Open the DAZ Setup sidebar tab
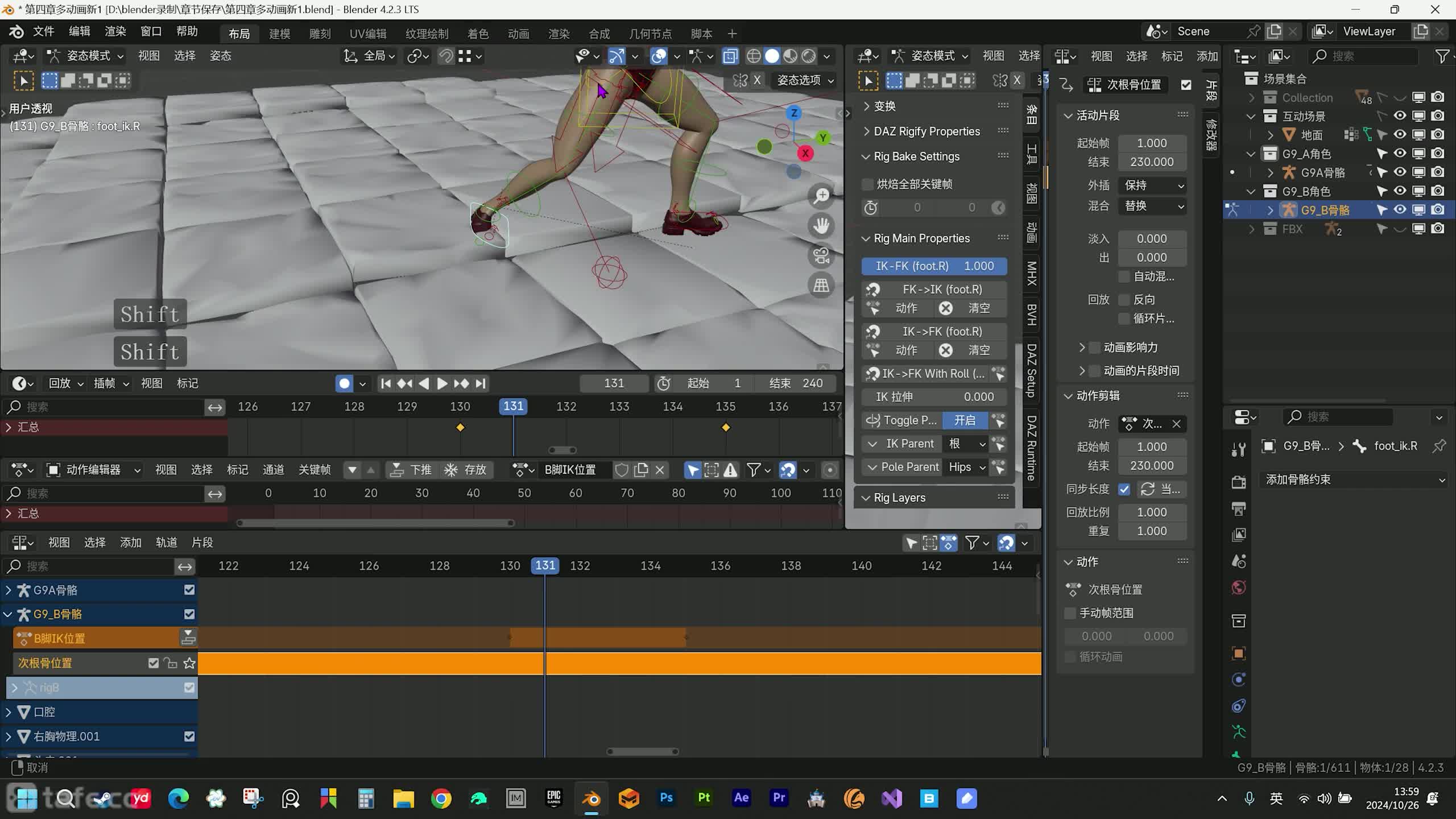 [1031, 370]
